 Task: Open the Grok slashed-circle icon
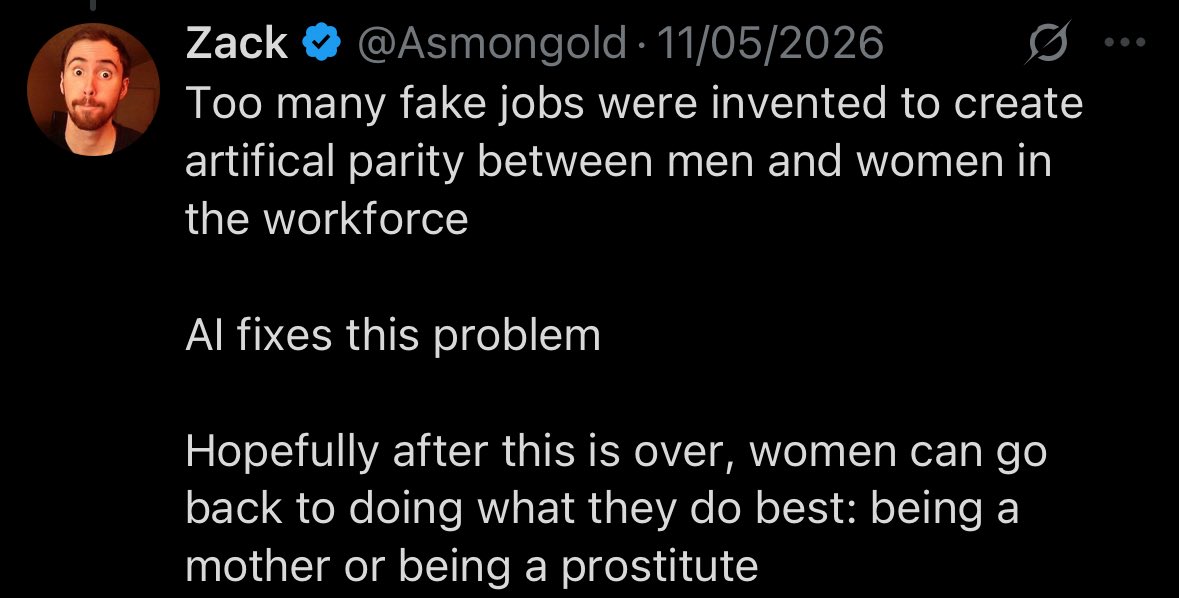tap(1047, 43)
